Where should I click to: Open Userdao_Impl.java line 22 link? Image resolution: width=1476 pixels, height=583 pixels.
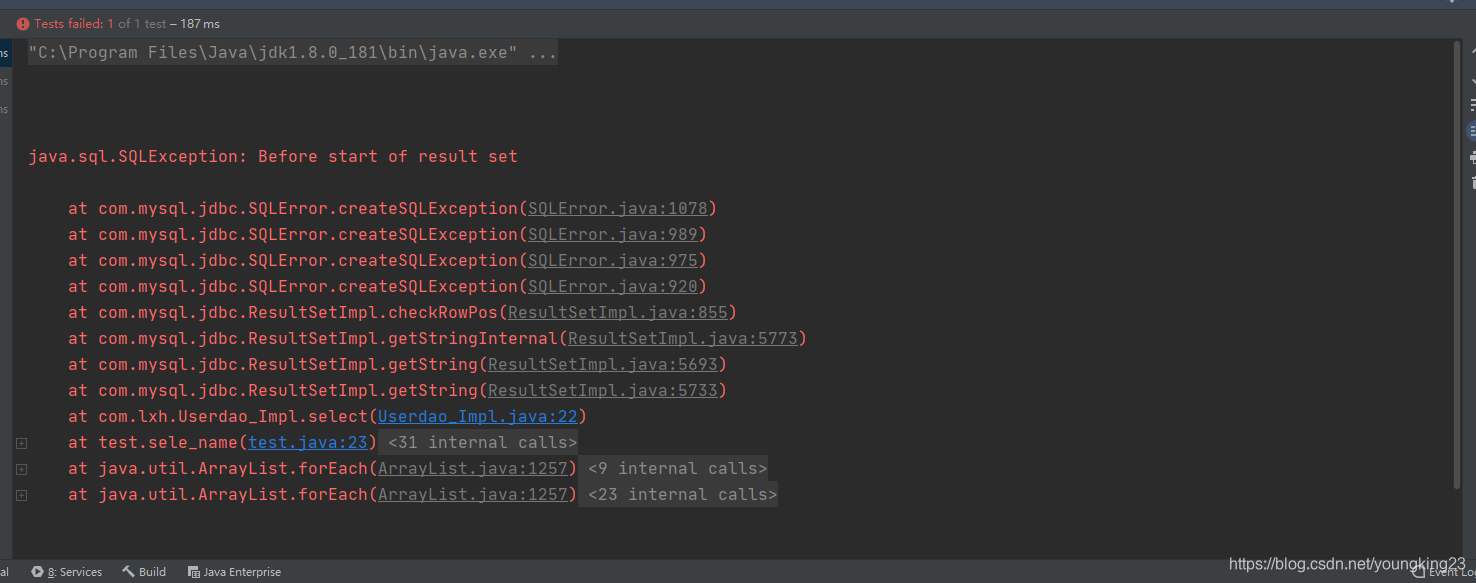[476, 416]
